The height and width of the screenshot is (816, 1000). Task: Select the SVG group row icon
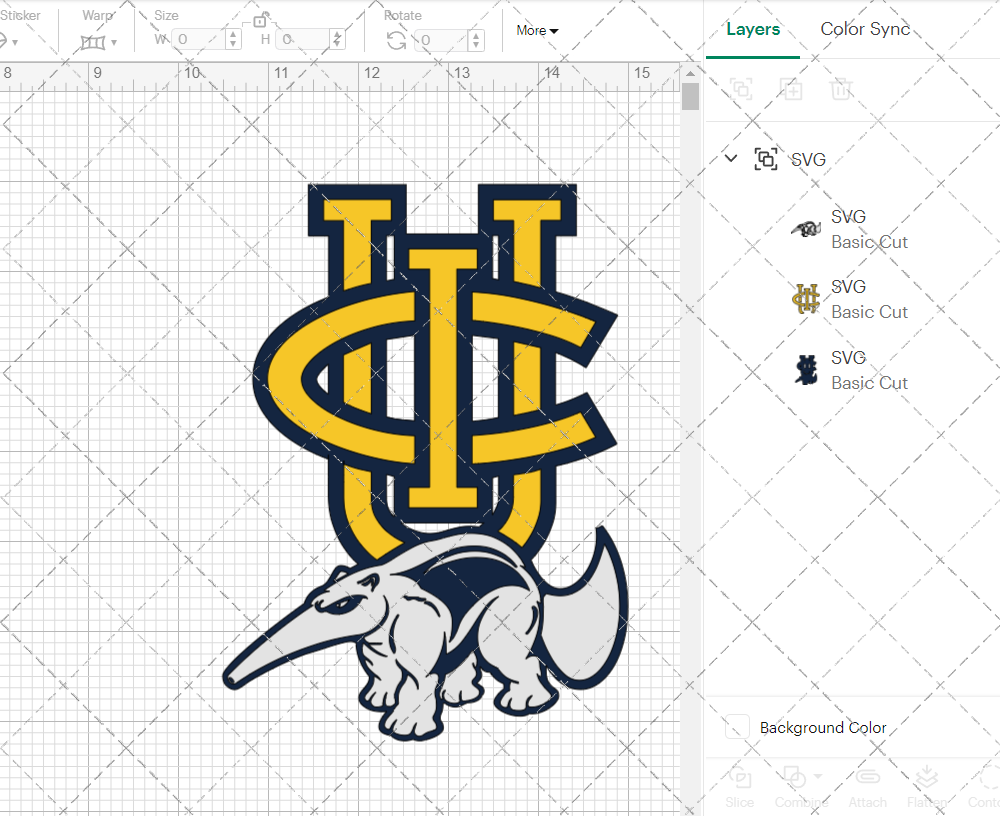[765, 159]
